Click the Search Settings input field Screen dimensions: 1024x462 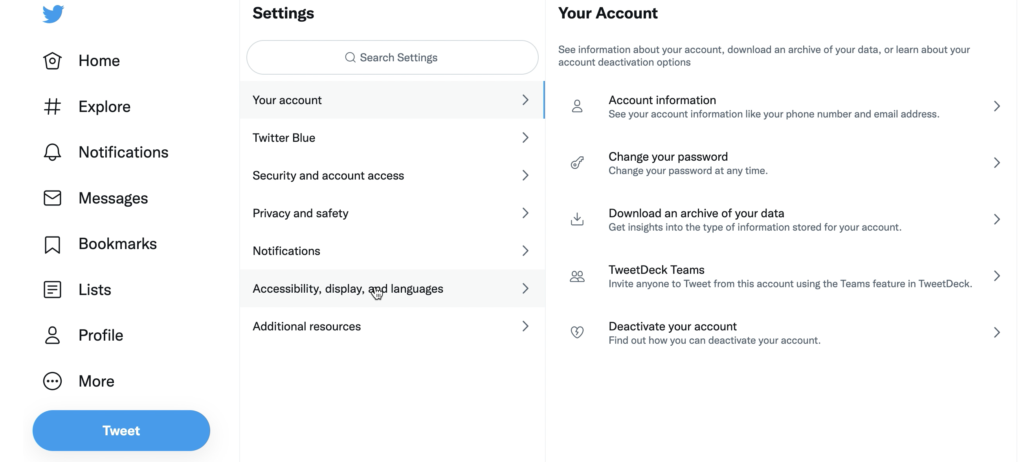[392, 58]
